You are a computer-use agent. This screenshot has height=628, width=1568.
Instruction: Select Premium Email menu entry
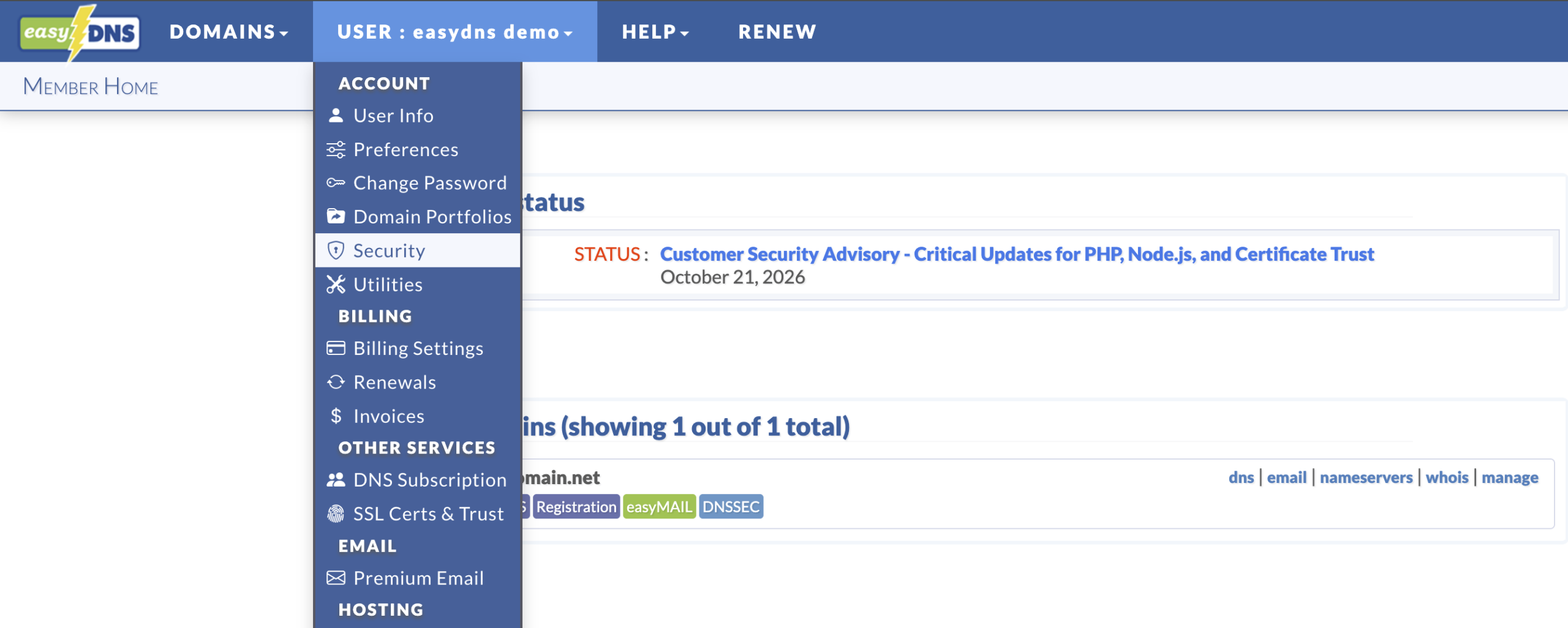418,578
